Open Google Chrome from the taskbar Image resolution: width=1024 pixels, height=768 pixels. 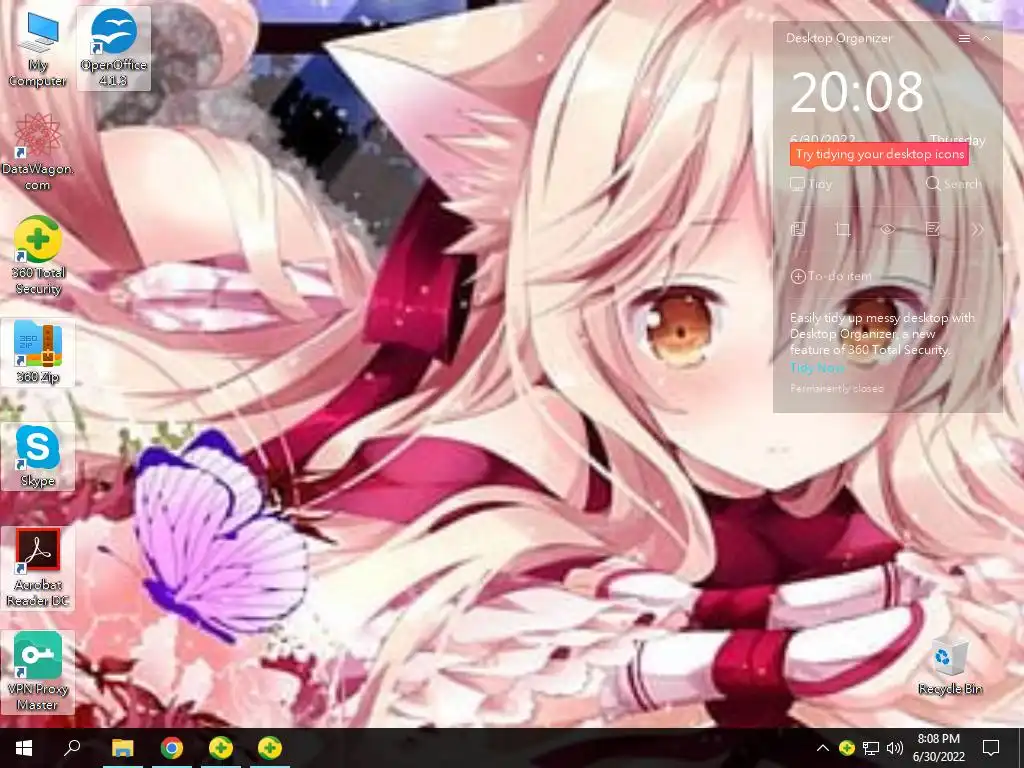coord(172,748)
